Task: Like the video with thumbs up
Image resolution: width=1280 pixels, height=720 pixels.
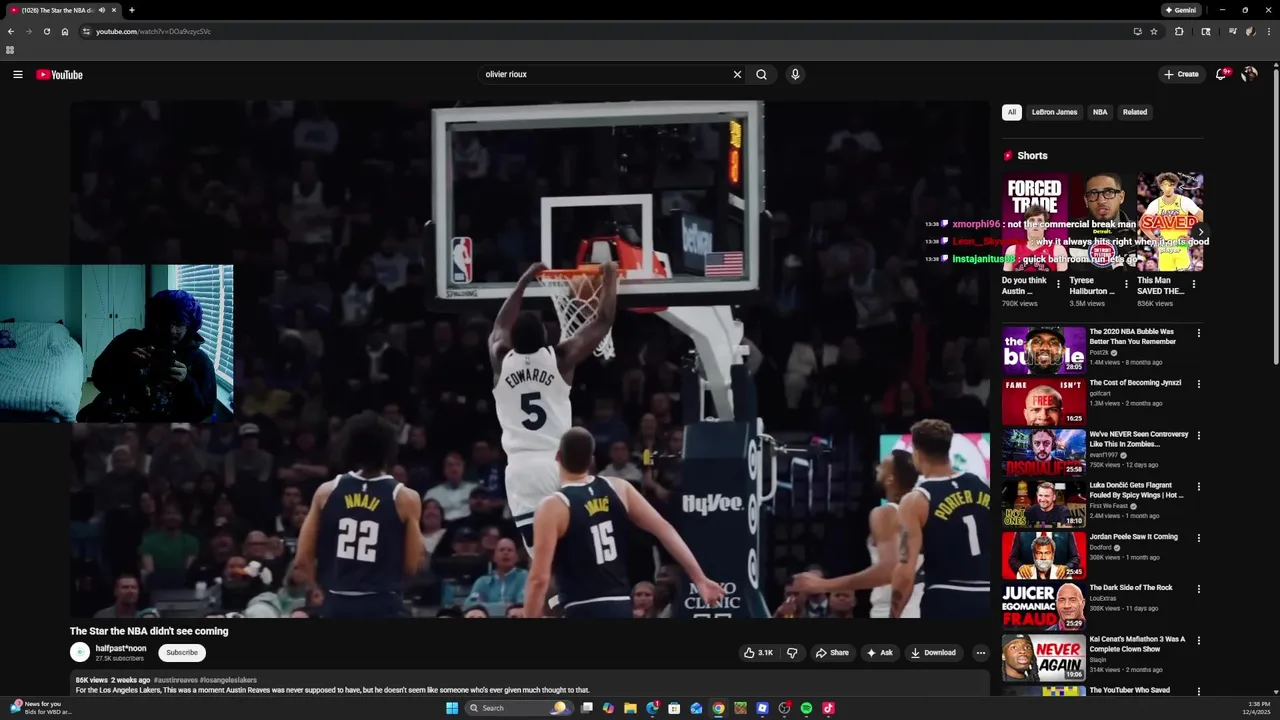Action: pyautogui.click(x=758, y=653)
